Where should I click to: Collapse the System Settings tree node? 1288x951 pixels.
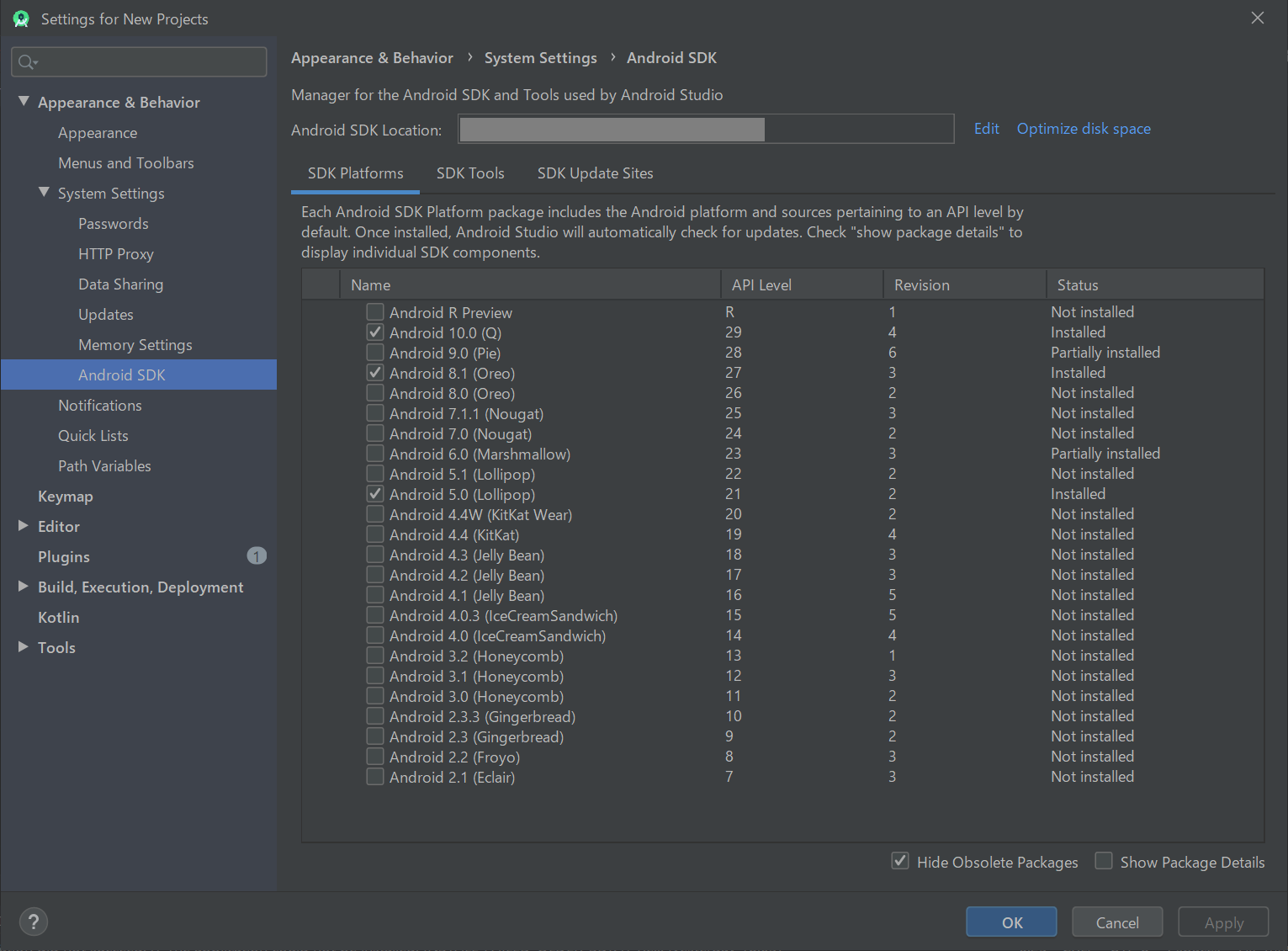[44, 193]
